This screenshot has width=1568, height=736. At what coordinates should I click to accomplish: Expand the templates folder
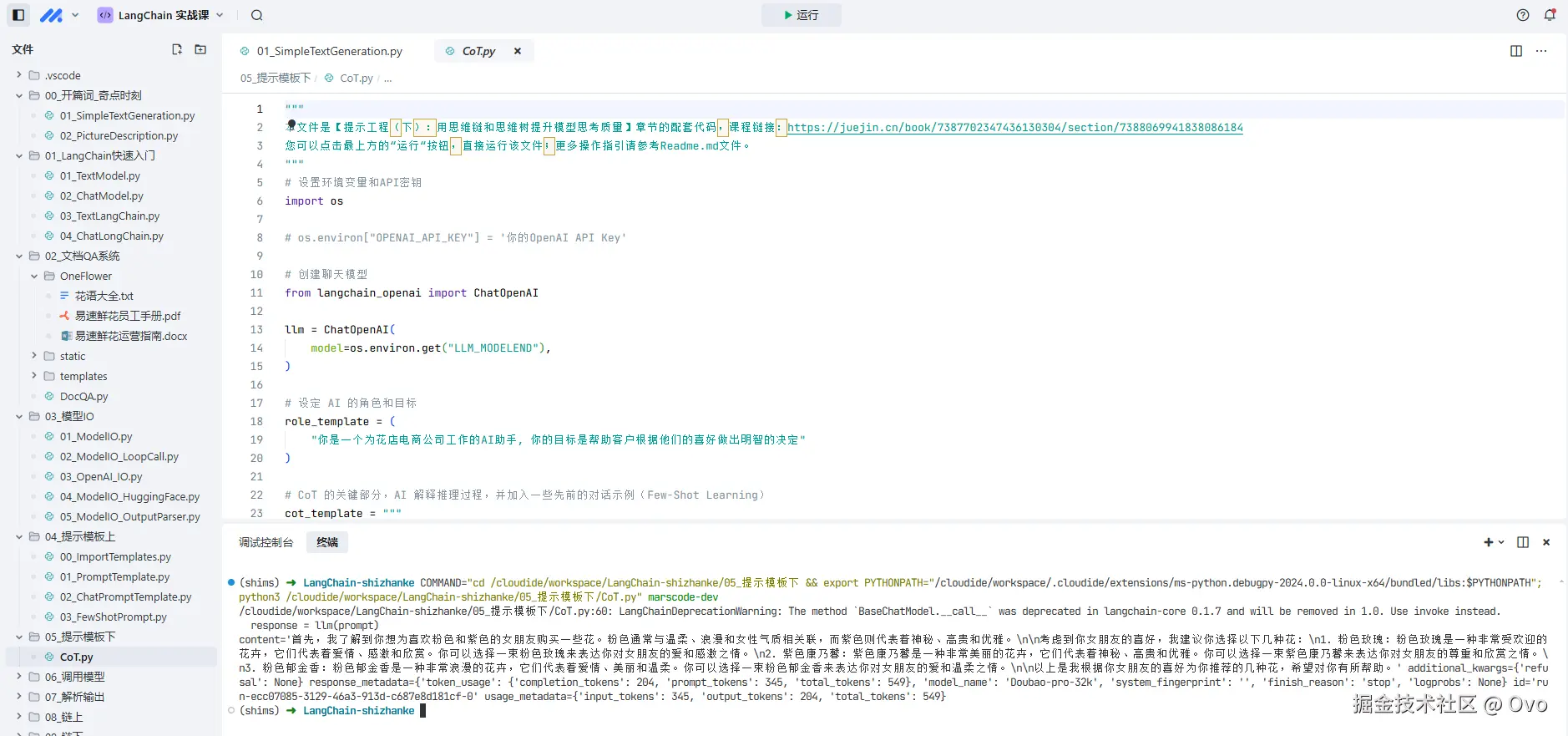pos(34,376)
